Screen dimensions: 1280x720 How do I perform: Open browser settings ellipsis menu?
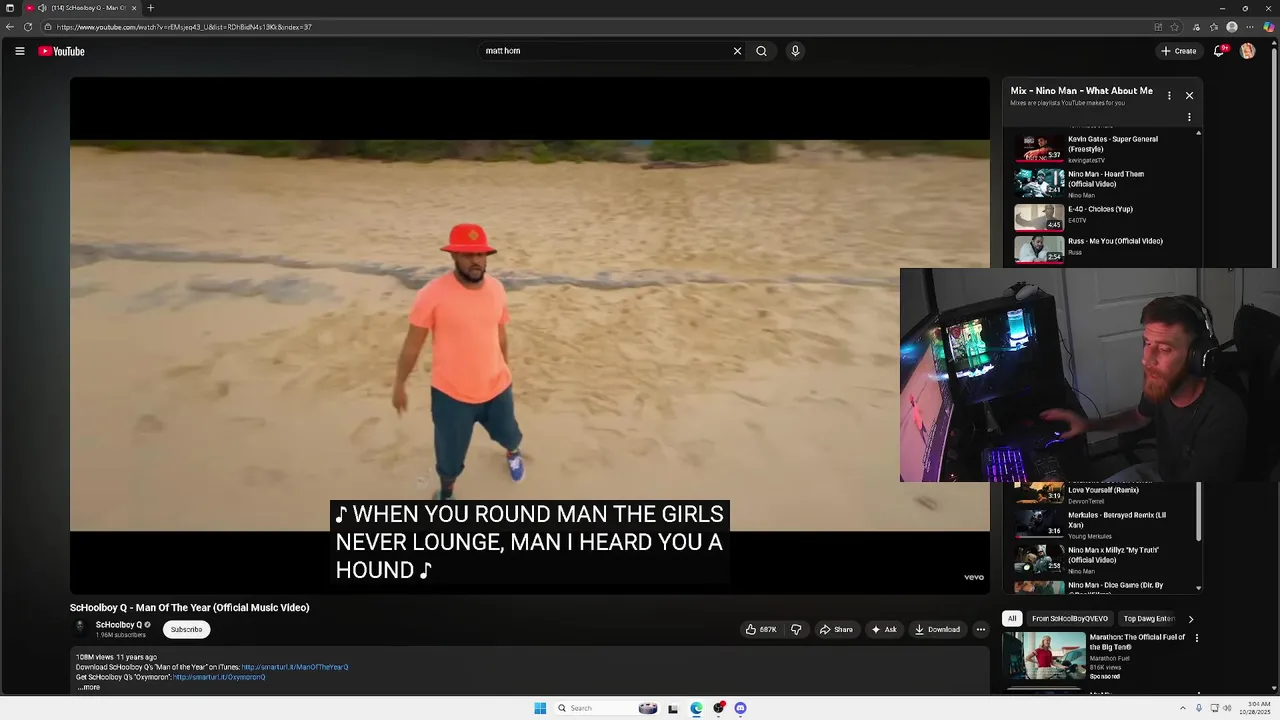1250,27
